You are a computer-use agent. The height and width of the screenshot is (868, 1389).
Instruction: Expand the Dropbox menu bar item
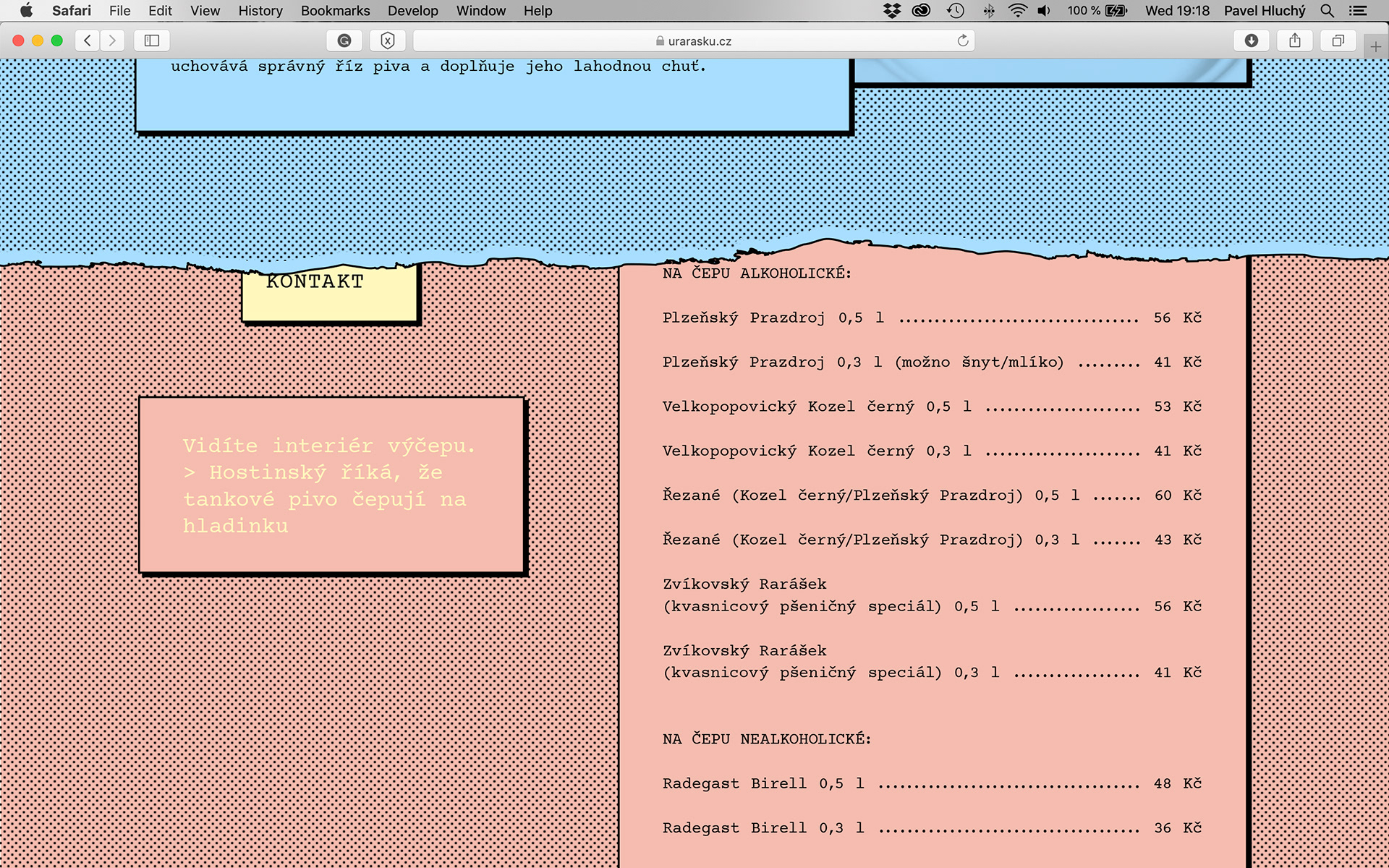click(x=892, y=11)
